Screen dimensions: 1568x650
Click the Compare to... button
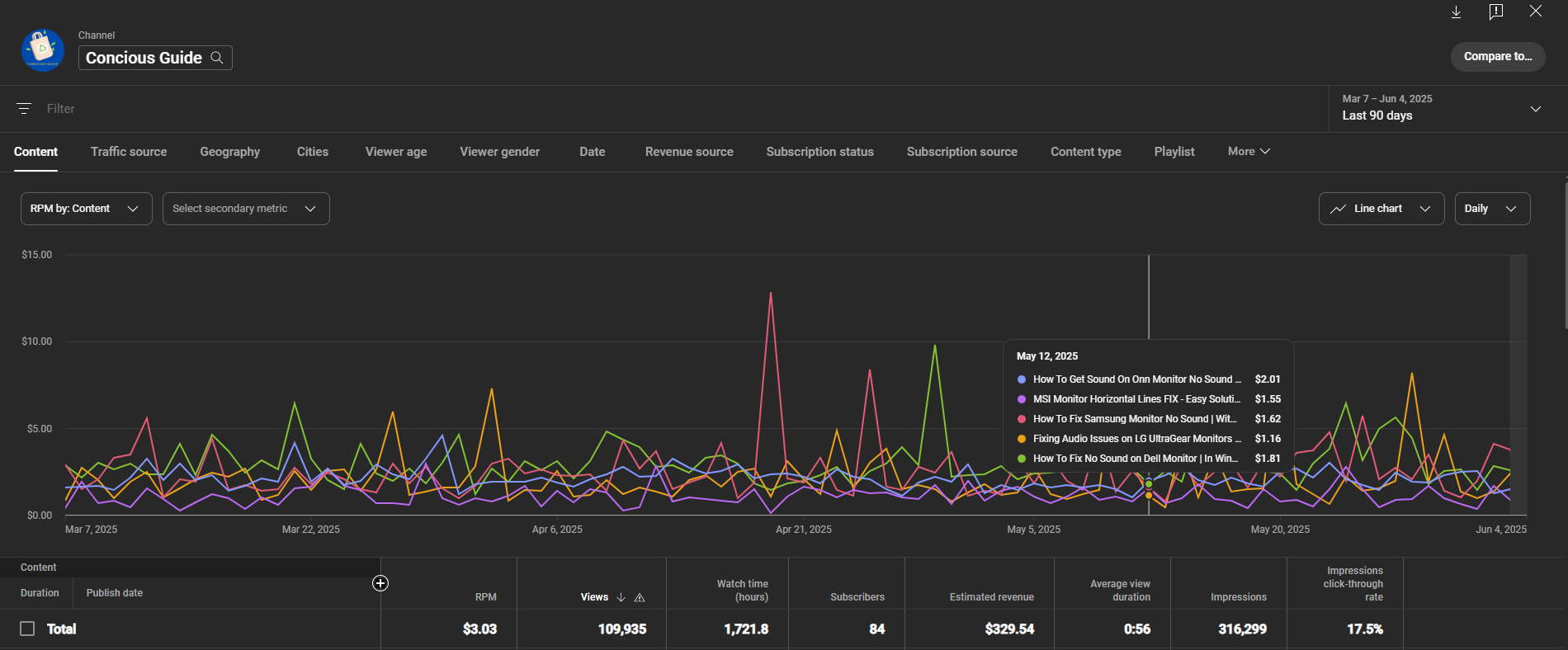[1498, 56]
